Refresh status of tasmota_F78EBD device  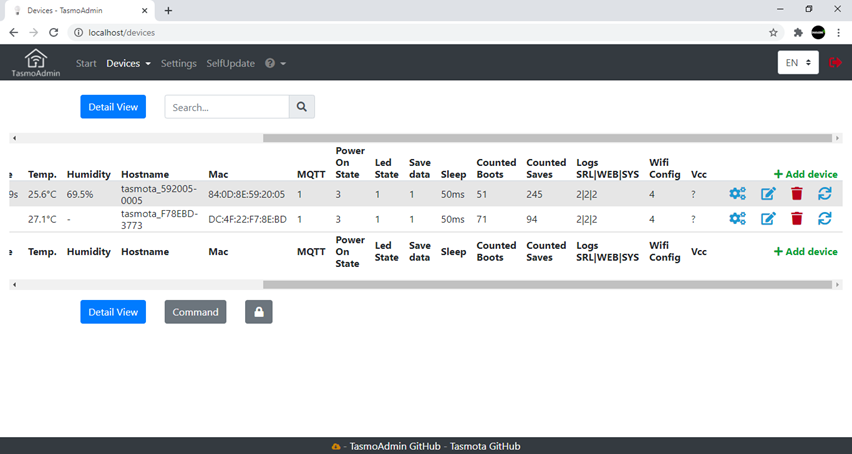click(x=825, y=218)
